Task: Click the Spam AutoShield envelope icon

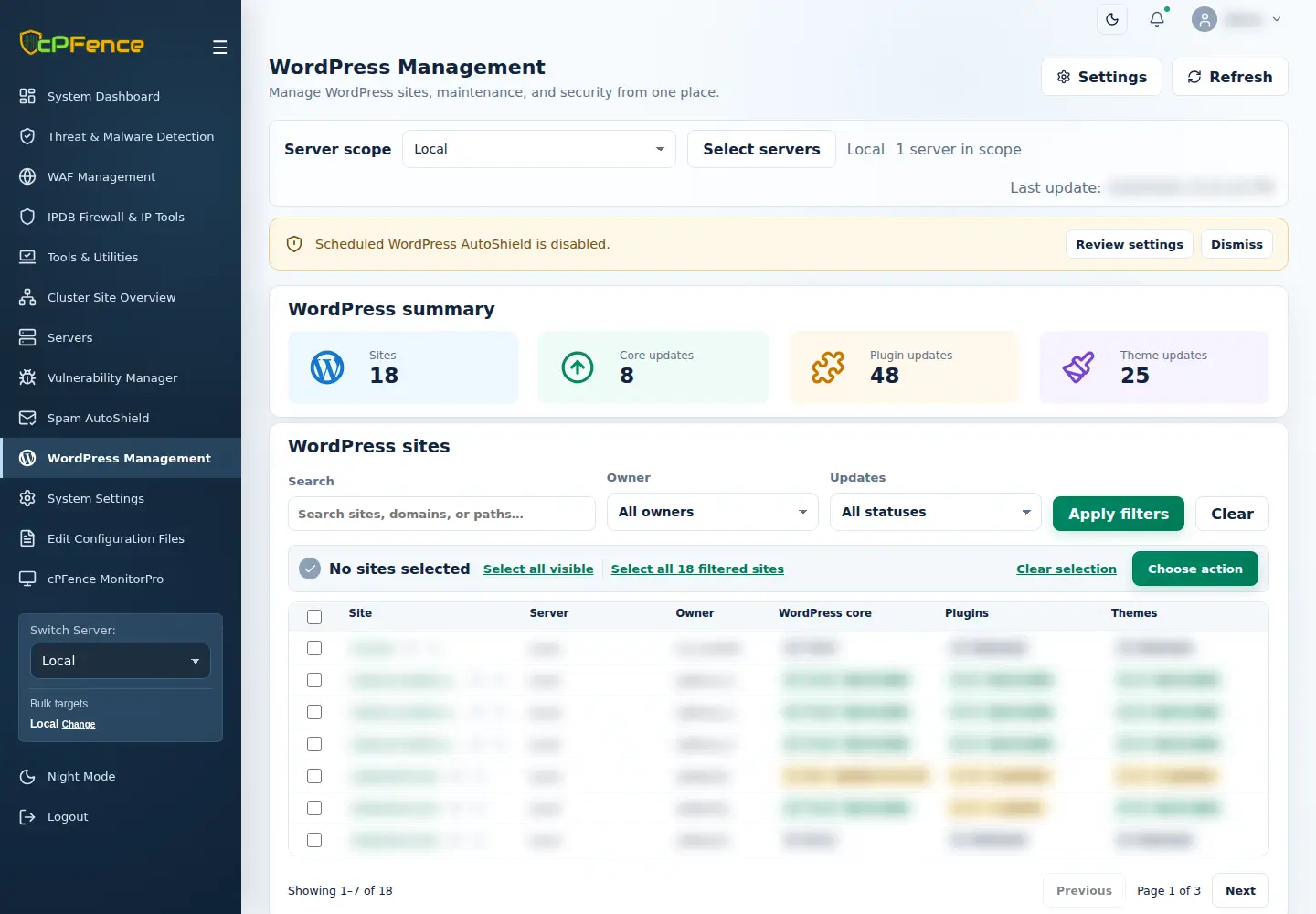Action: 27,418
